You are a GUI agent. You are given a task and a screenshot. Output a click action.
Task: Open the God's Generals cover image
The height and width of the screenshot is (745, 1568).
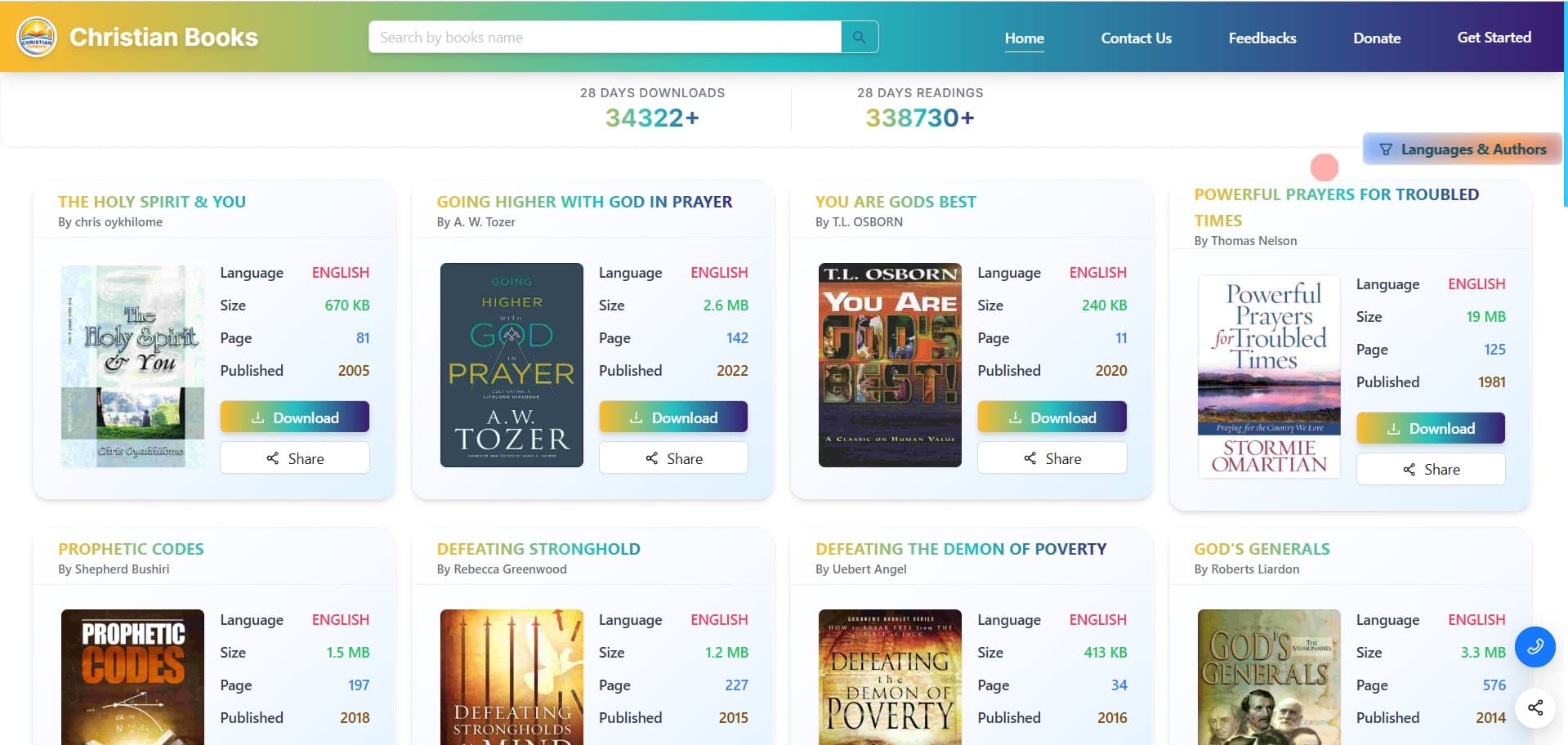tap(1269, 677)
